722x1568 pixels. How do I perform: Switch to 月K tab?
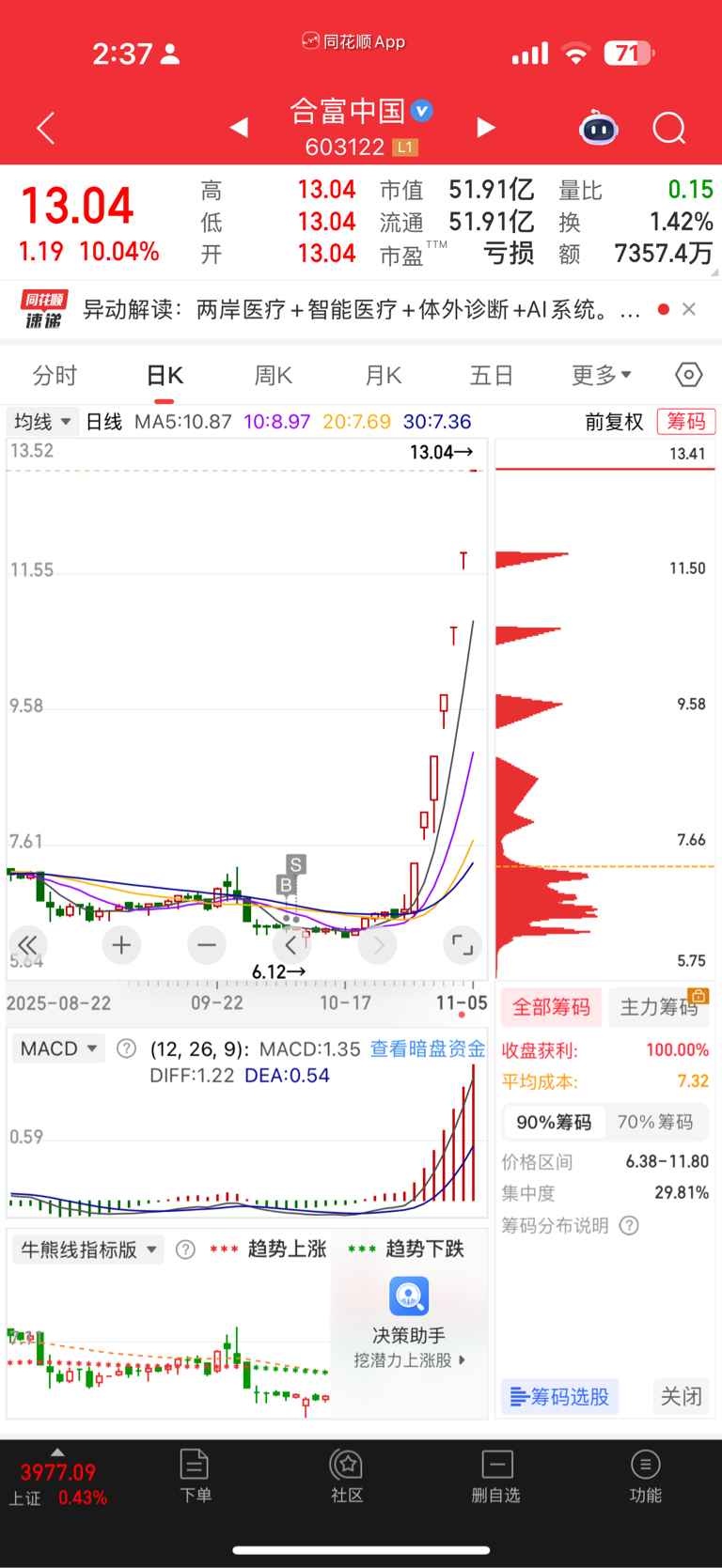(384, 376)
